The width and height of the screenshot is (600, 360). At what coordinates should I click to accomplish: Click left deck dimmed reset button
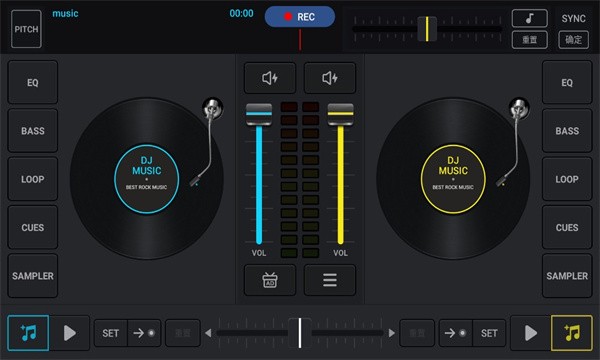183,333
